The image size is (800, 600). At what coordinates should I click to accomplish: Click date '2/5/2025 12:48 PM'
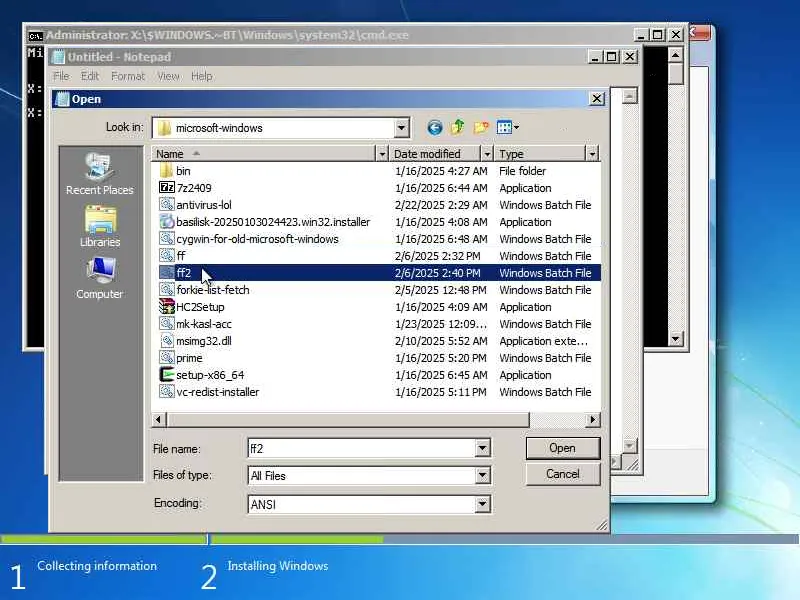coord(441,289)
